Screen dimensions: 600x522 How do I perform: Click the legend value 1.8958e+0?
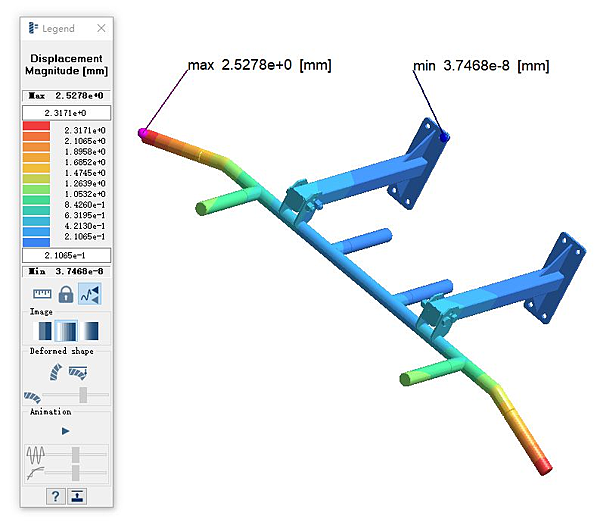[85, 152]
